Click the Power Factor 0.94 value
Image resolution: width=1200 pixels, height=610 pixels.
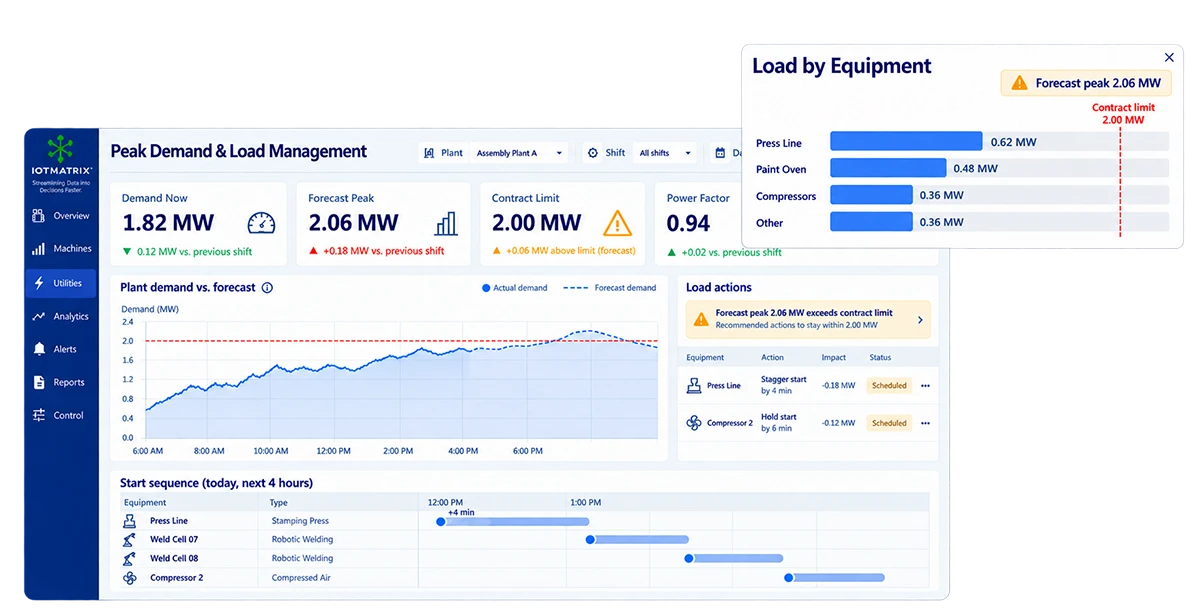(689, 224)
